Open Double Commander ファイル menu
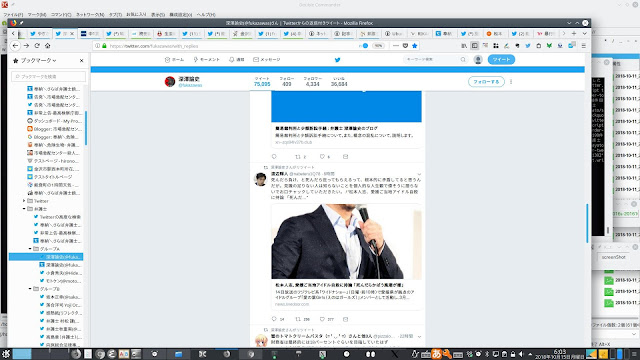The image size is (640, 360). 13,15
